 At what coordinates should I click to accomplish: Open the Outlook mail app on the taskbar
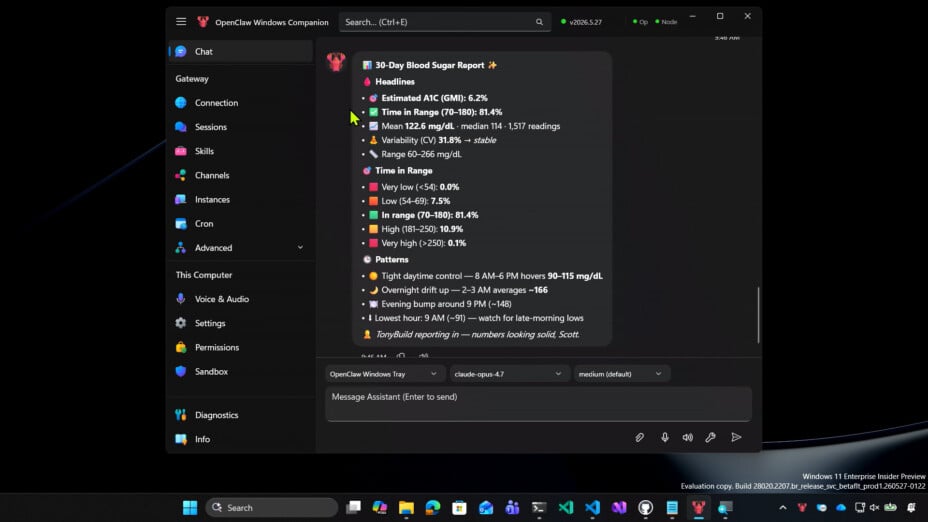click(x=486, y=508)
